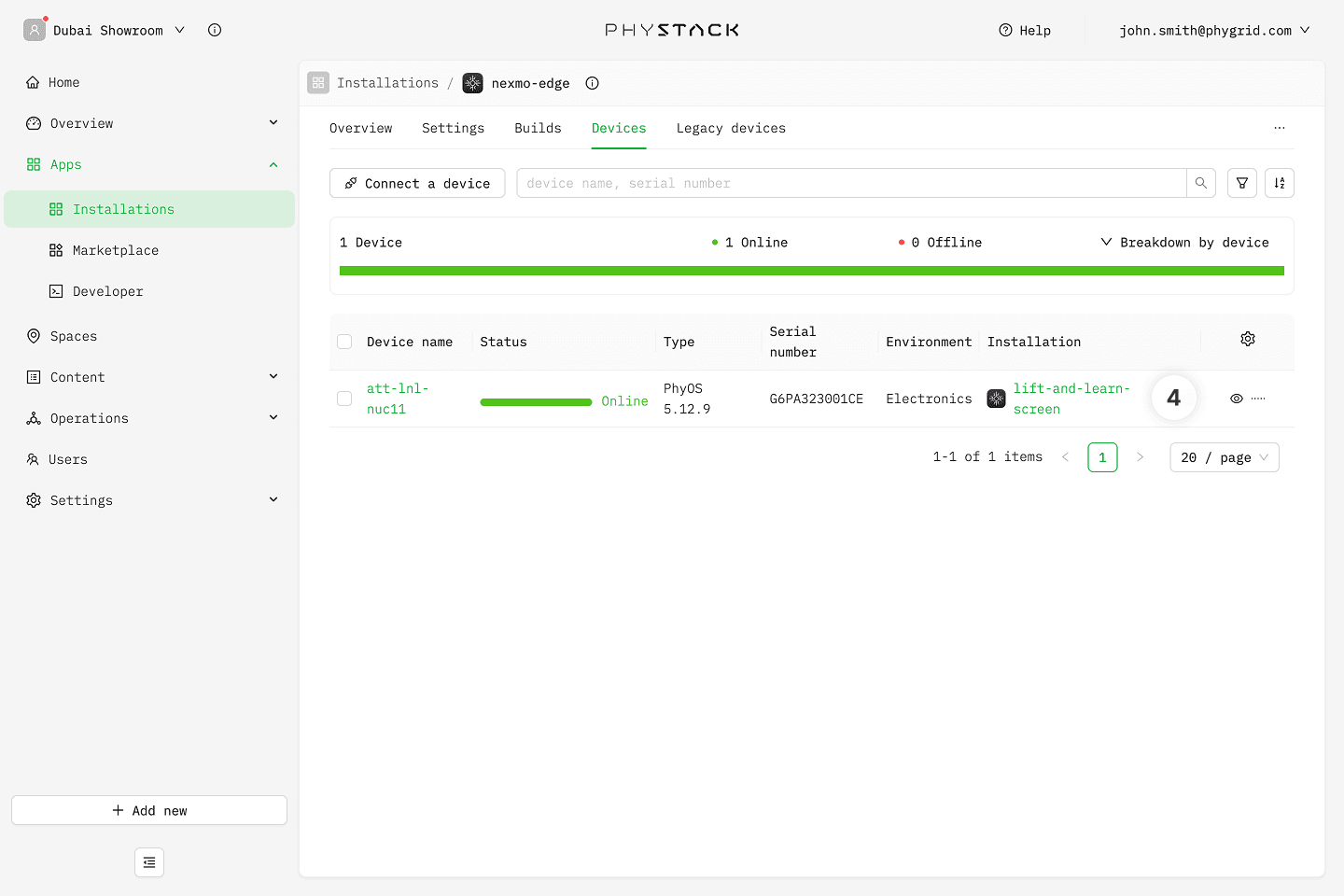Select Installations in the sidebar
The width and height of the screenshot is (1344, 896).
[x=149, y=209]
